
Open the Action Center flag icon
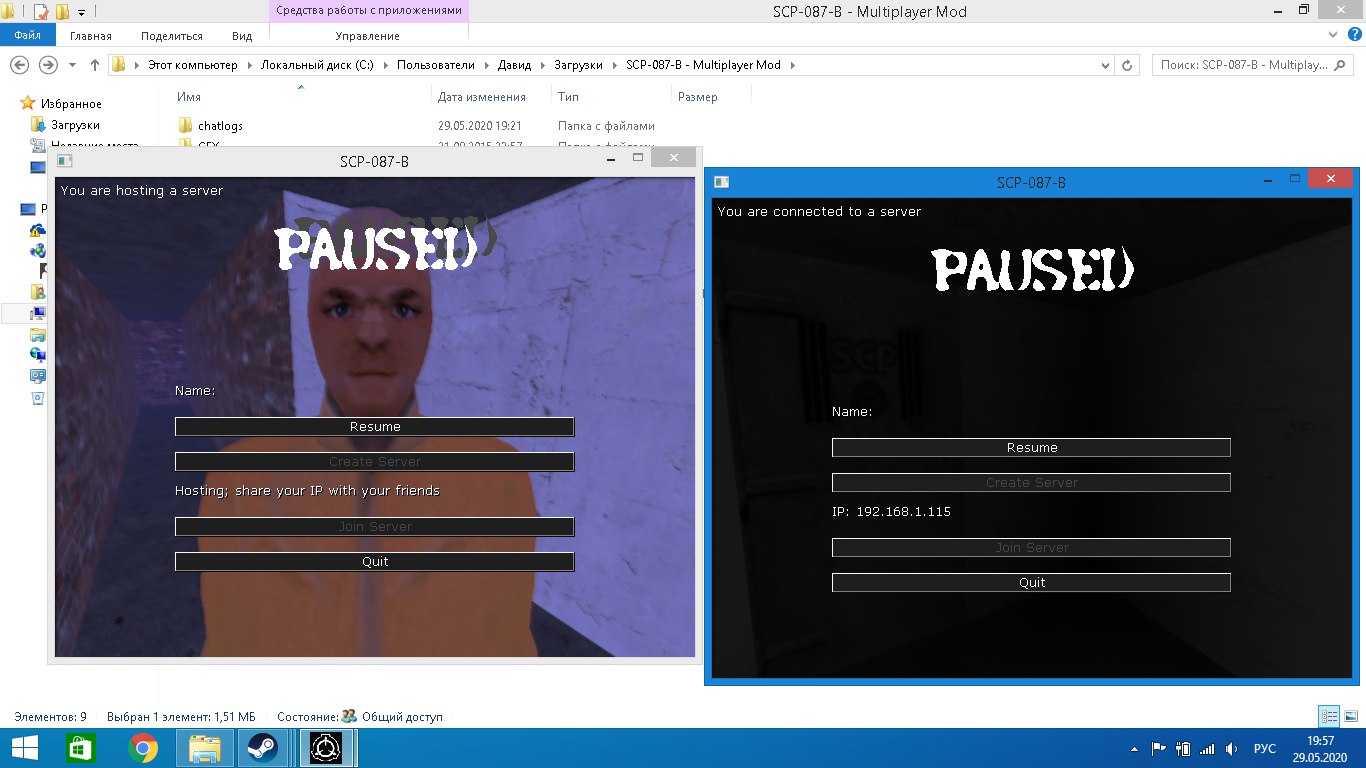[x=1160, y=748]
